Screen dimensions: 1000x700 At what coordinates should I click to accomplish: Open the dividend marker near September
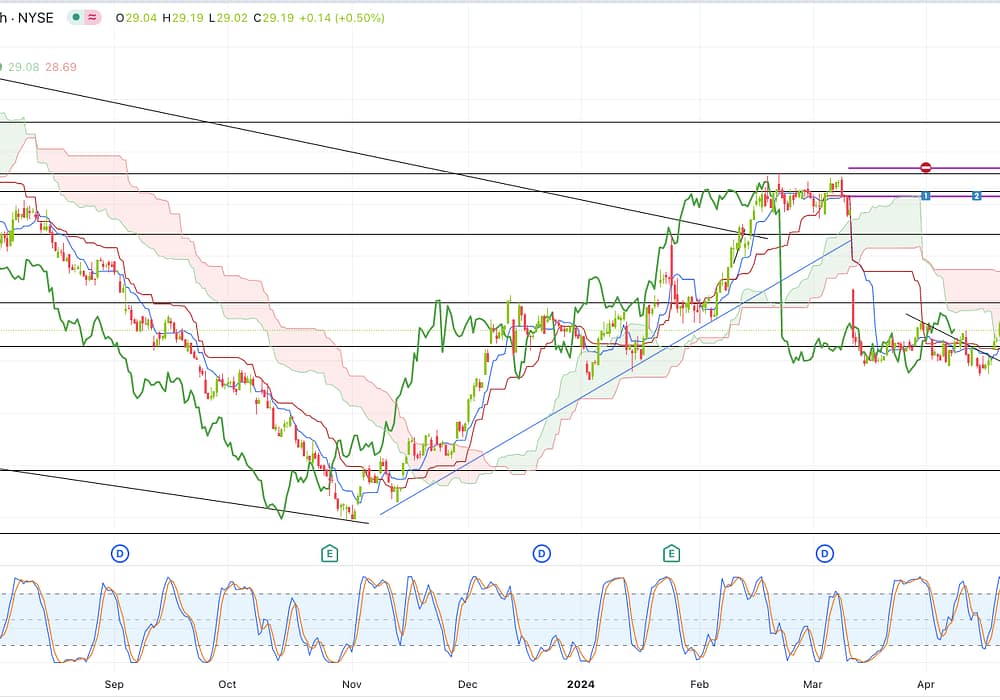120,553
